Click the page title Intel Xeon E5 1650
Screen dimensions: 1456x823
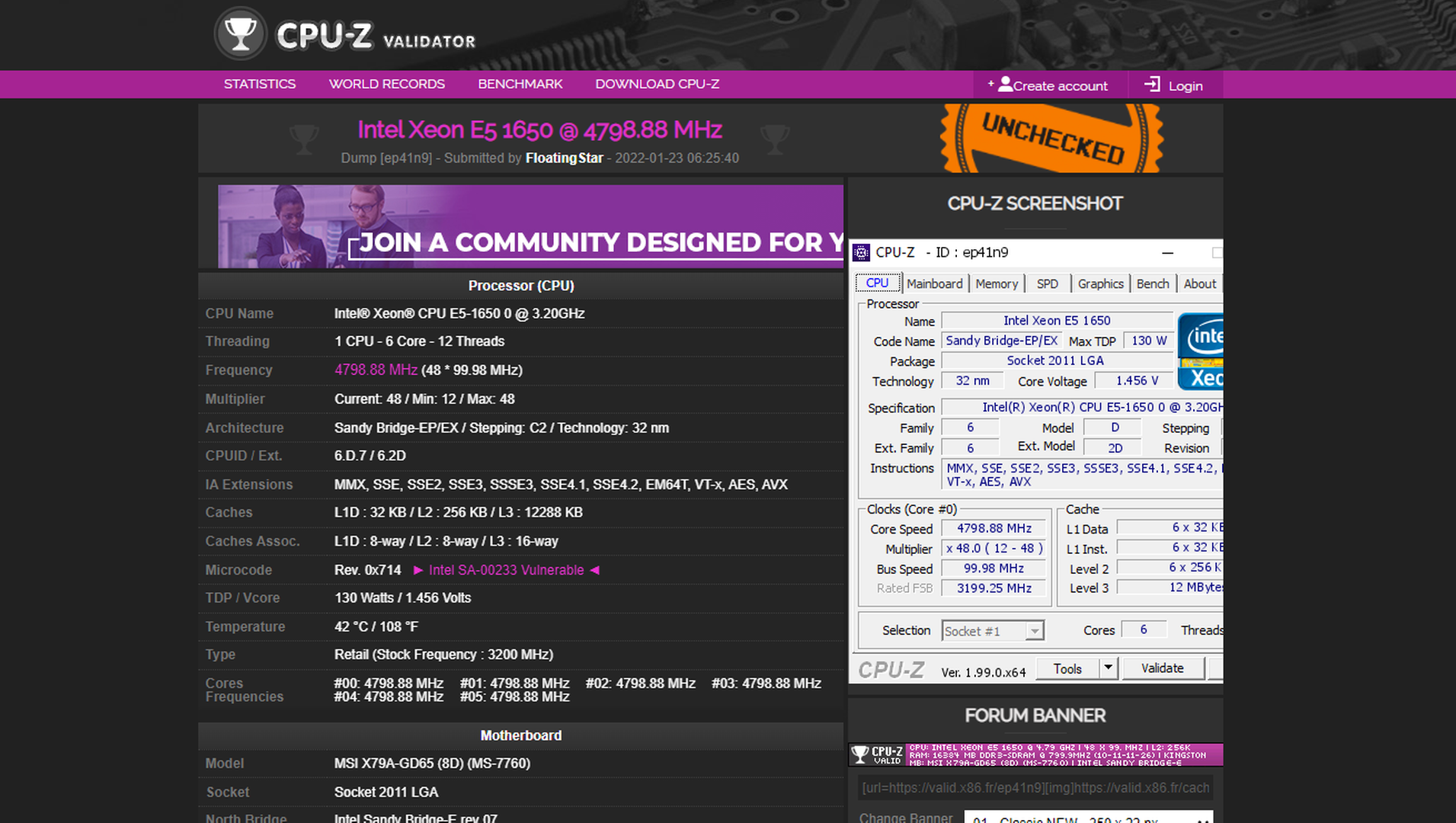point(539,130)
